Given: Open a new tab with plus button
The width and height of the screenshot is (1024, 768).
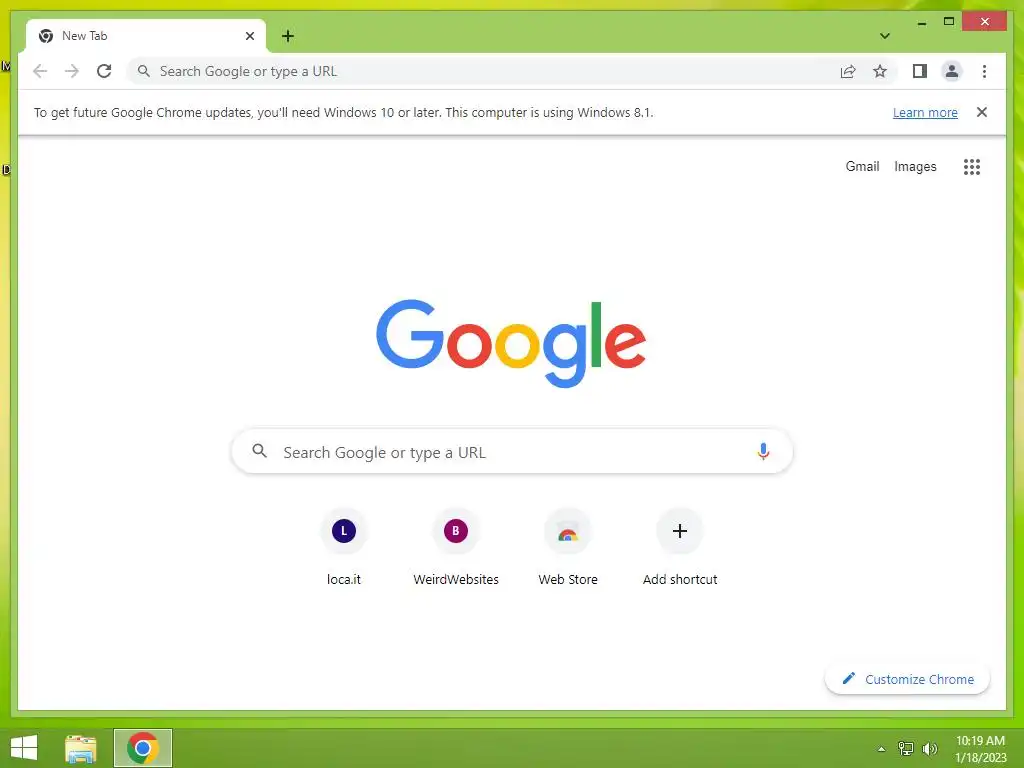Looking at the screenshot, I should 288,36.
